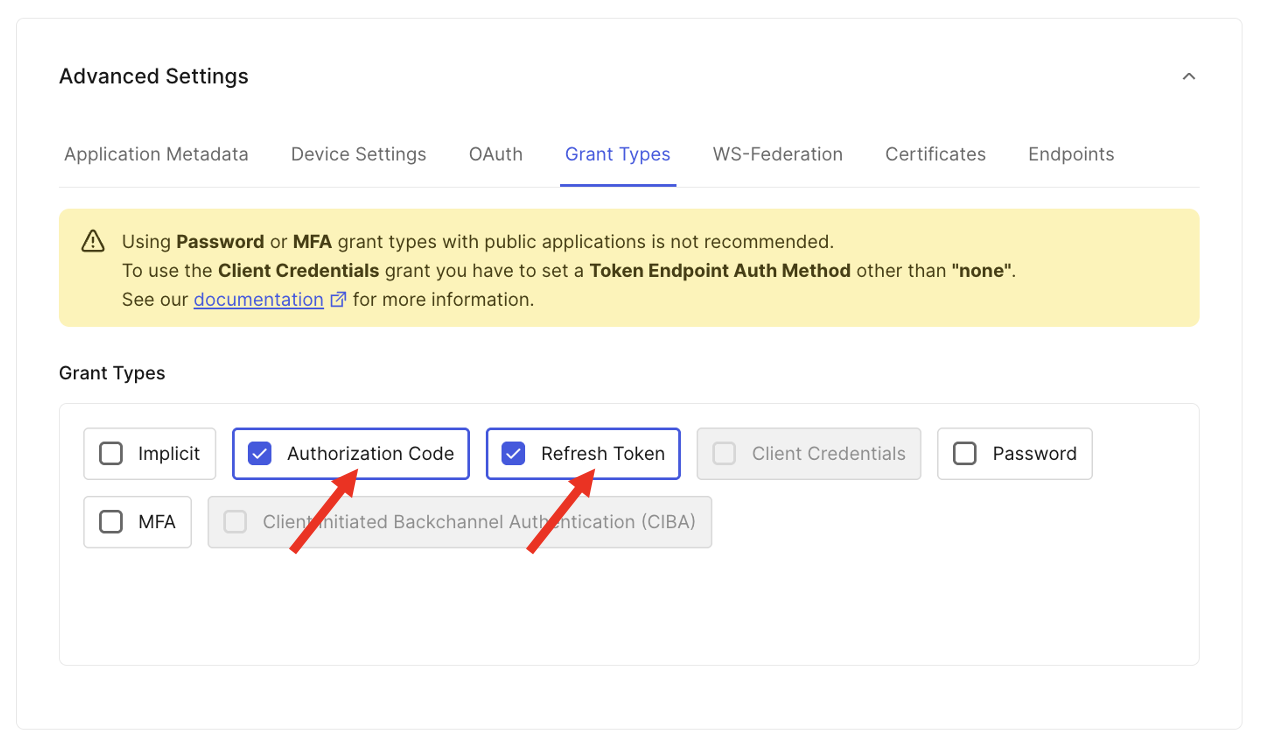Collapse the Advanced Settings section chevron
The height and width of the screenshot is (748, 1272).
tap(1188, 77)
